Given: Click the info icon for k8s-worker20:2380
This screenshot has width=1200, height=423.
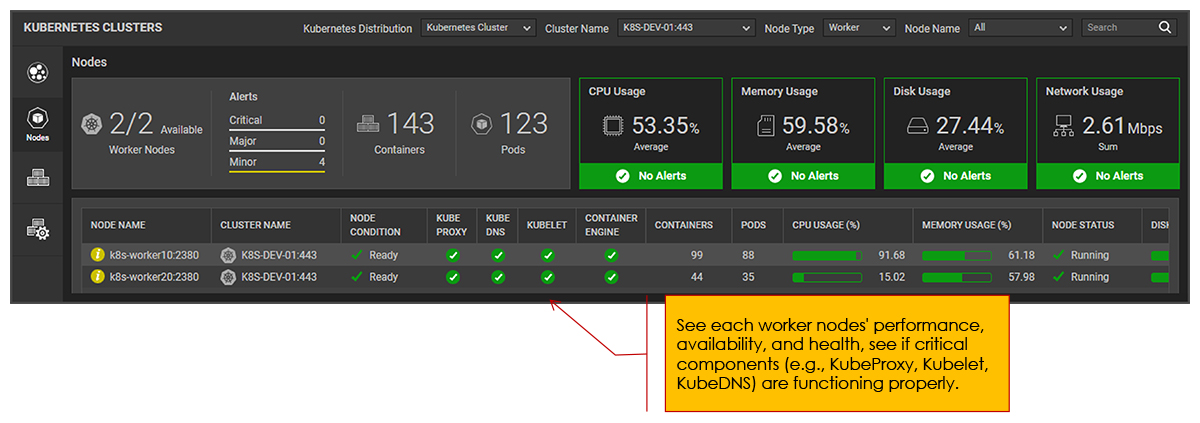Looking at the screenshot, I should 98,277.
